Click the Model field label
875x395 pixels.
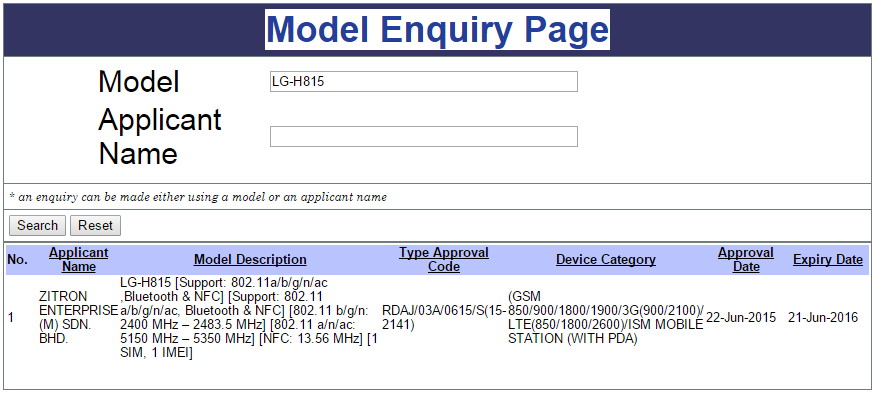pos(139,81)
